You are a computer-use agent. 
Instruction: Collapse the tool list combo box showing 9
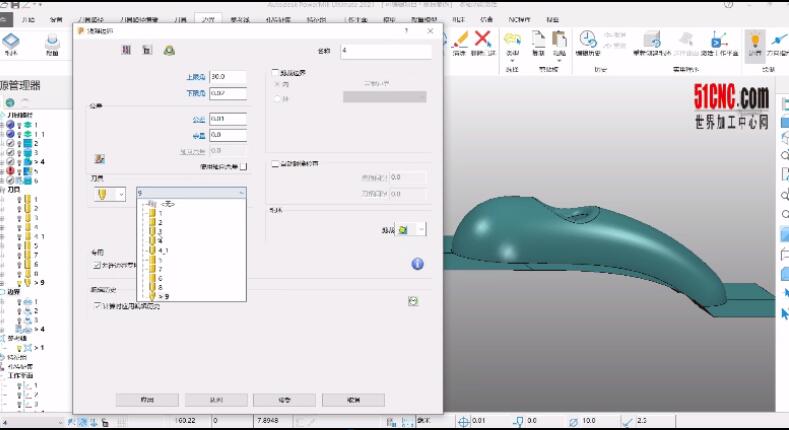click(x=240, y=193)
